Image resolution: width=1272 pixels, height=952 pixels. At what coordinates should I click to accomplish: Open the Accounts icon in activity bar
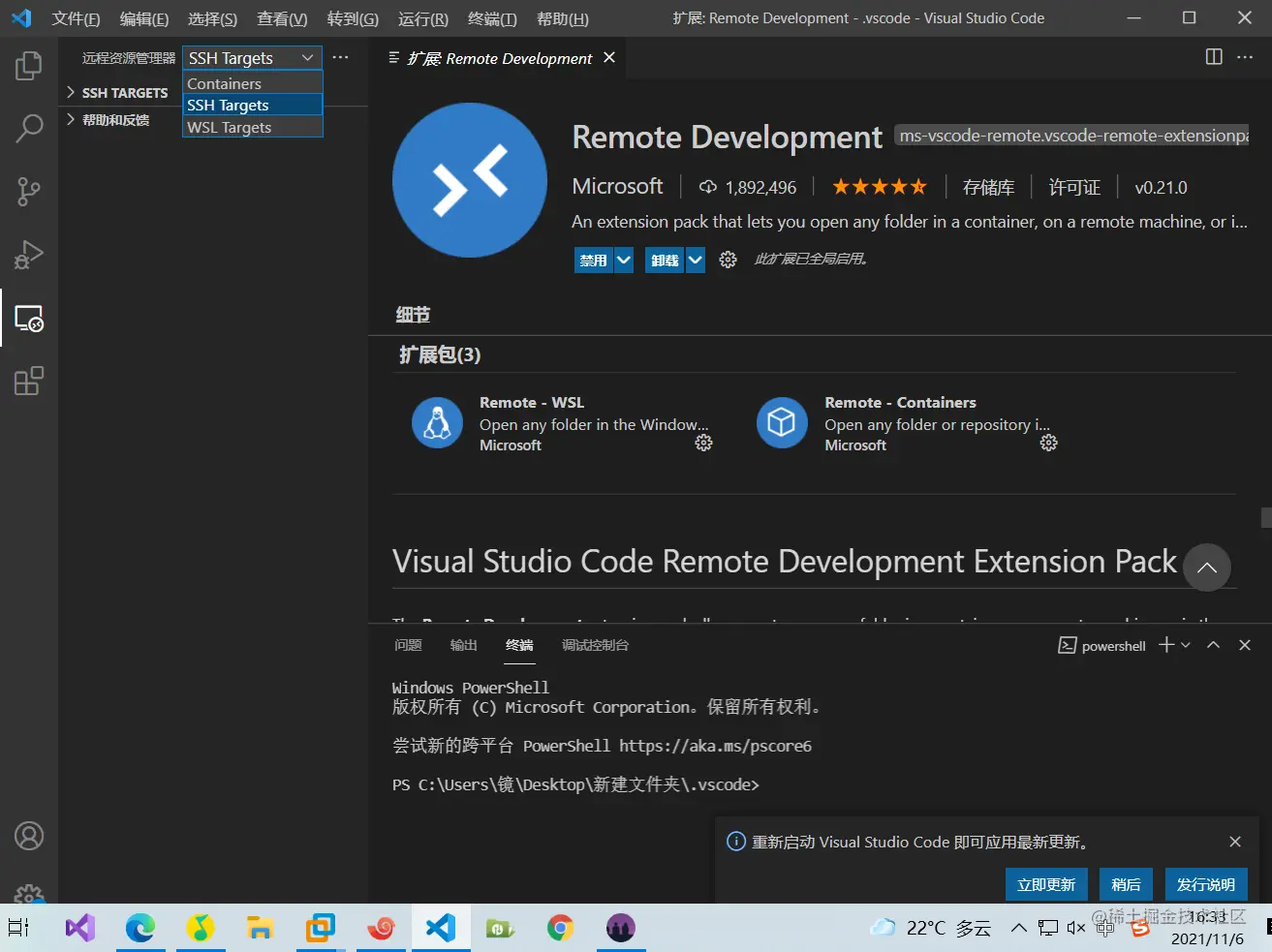click(29, 836)
